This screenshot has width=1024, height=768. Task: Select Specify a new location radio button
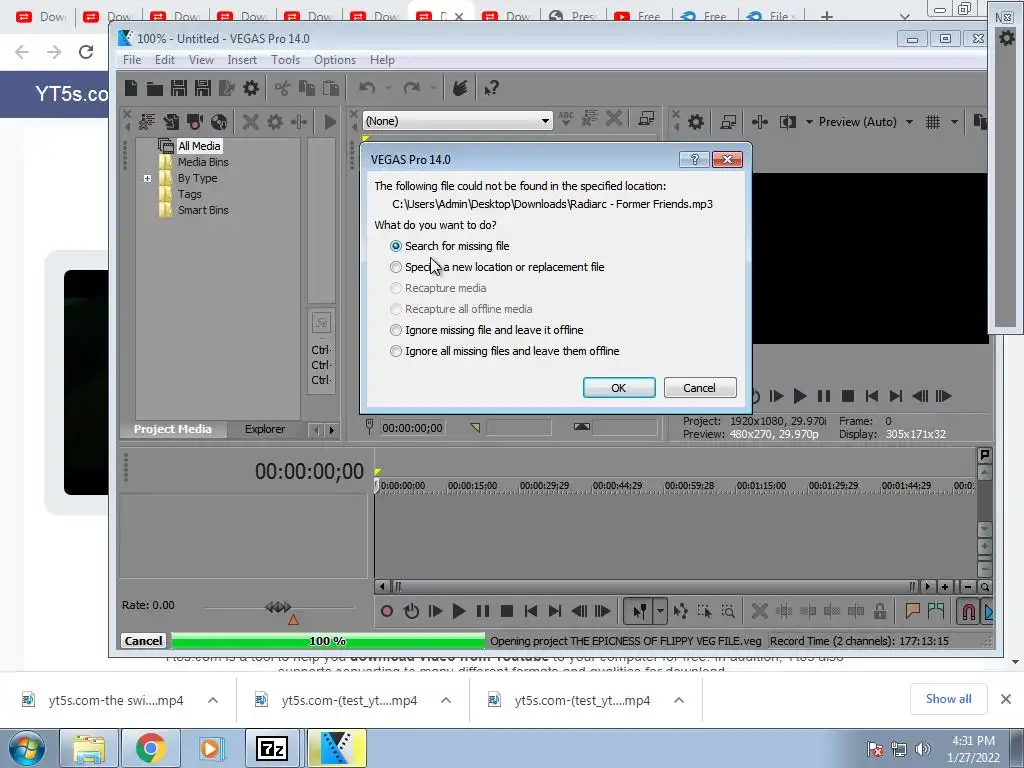(x=396, y=267)
